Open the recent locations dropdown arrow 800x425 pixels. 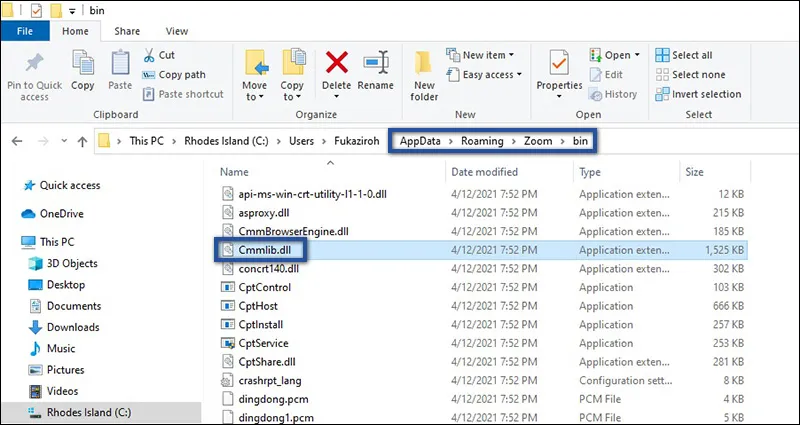(x=64, y=141)
